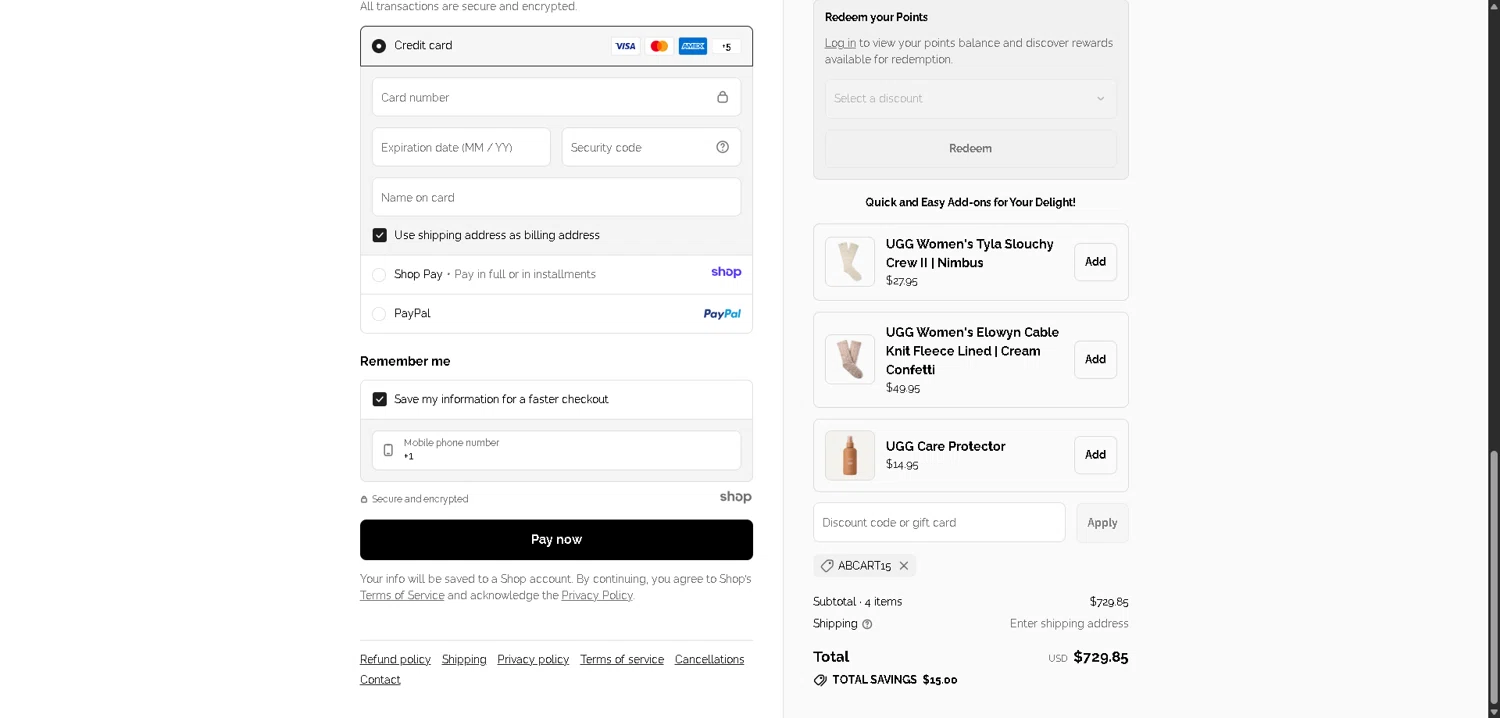
Task: Open the Terms of Service link under Pay now
Action: coord(402,596)
